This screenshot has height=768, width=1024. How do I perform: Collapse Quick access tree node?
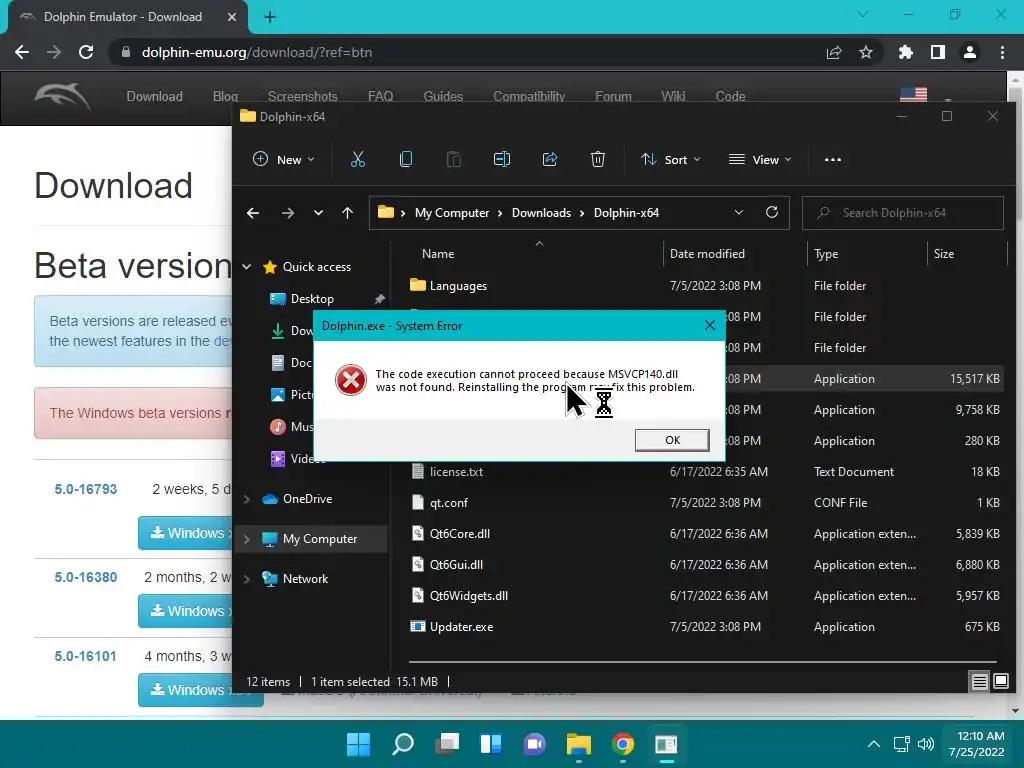click(247, 266)
